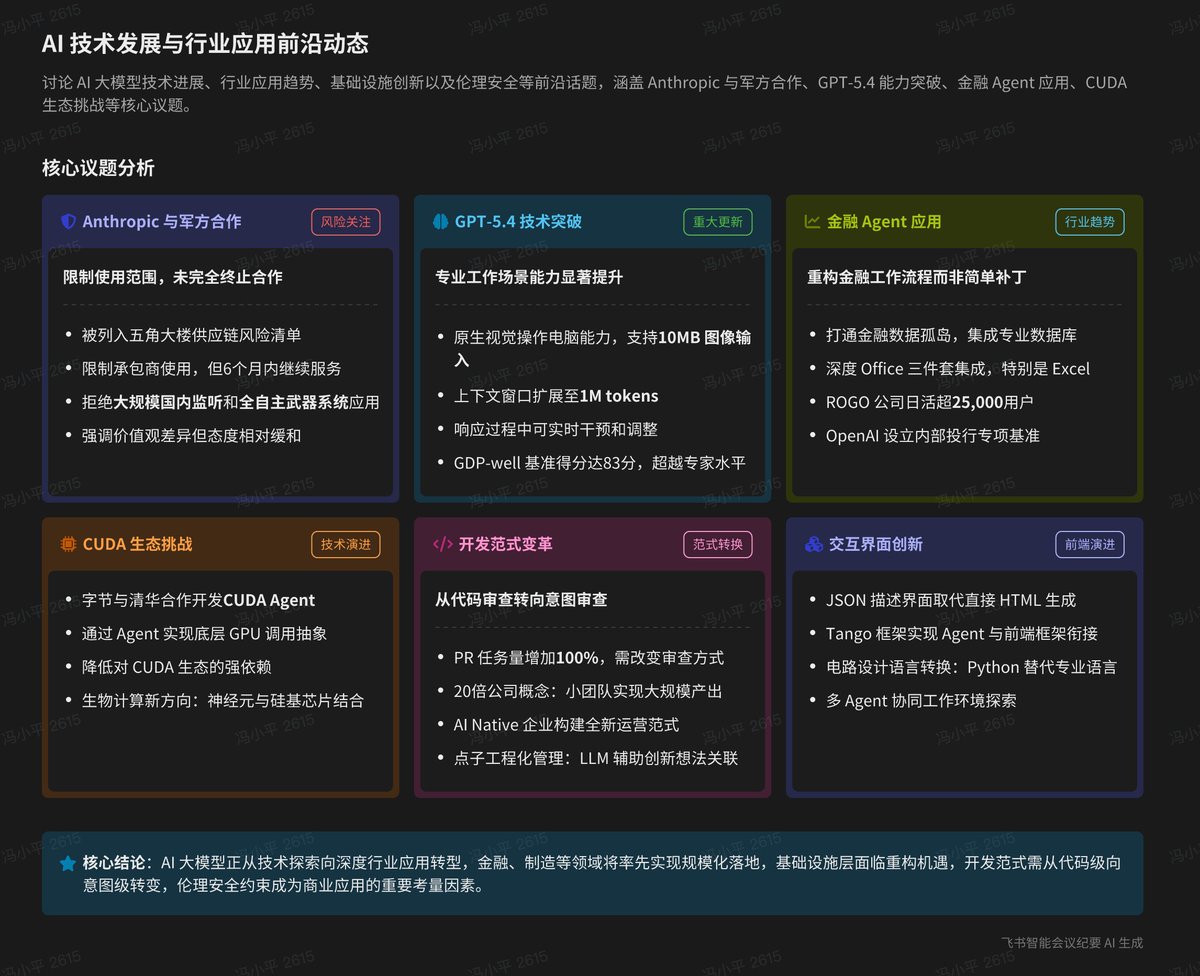
Task: Click the shield icon beside Anthropic 与军方合作
Action: click(x=69, y=222)
